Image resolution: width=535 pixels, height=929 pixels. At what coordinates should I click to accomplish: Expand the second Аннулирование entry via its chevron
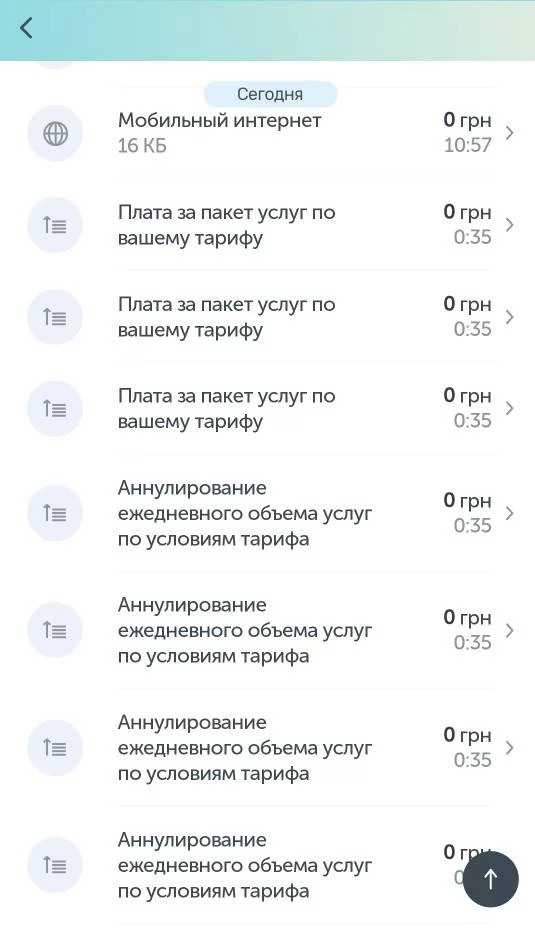510,630
